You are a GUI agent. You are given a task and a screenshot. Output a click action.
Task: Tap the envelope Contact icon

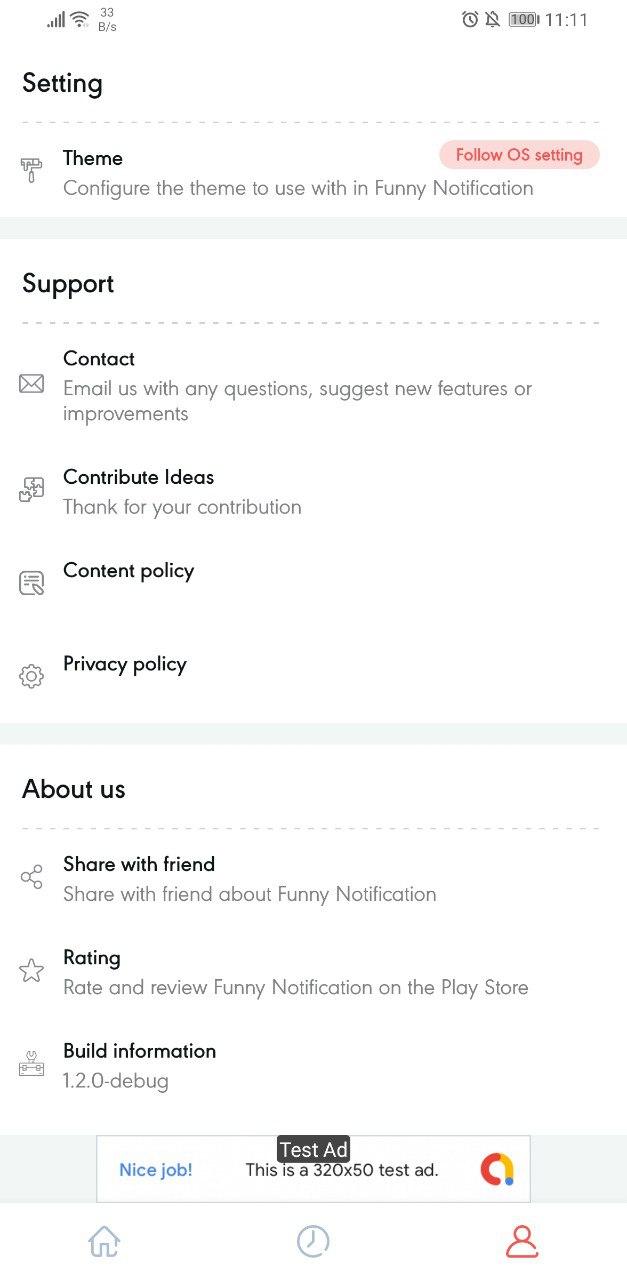(32, 384)
